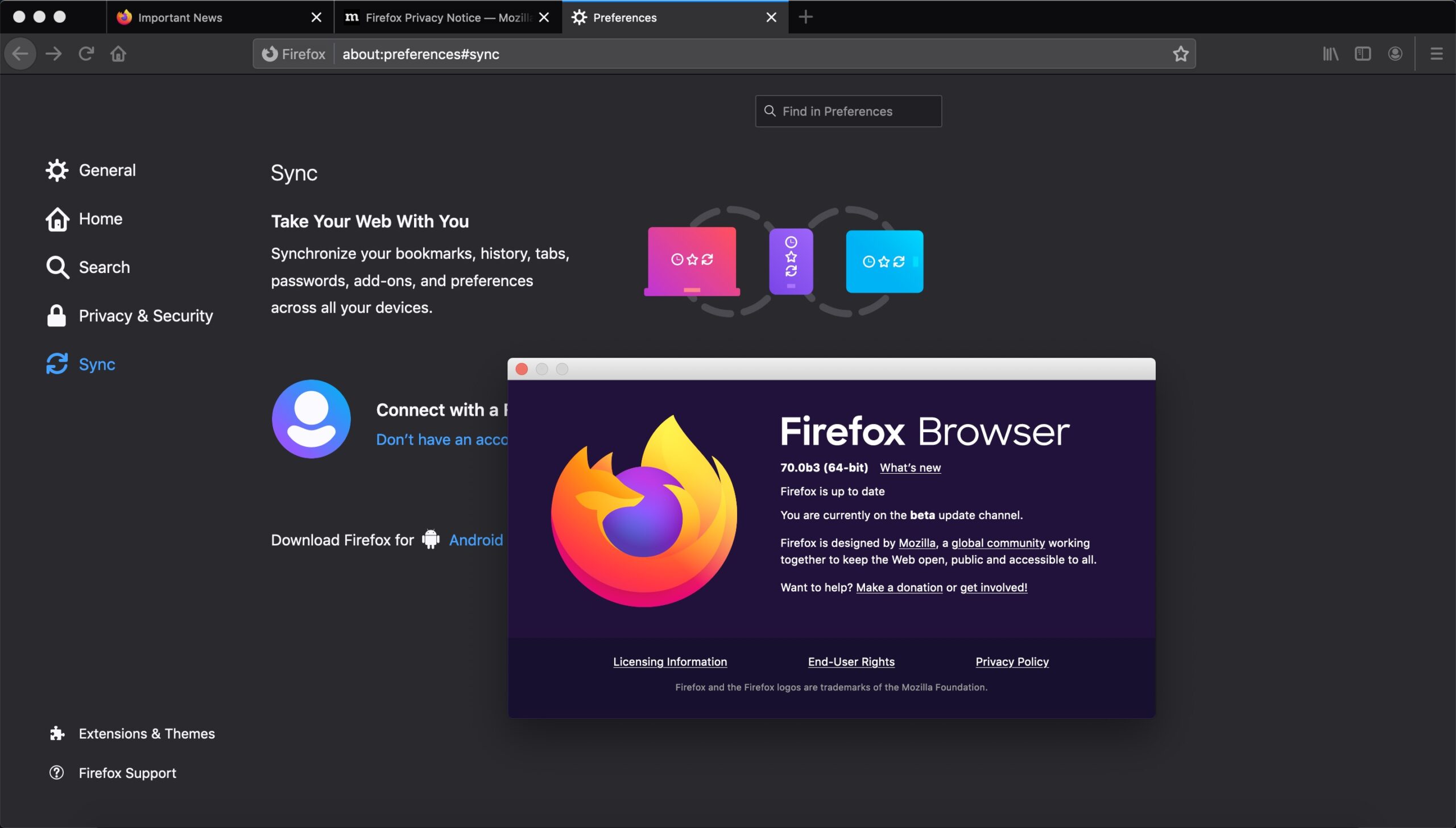Switch to the Important News tab
1456x828 pixels.
[x=220, y=18]
